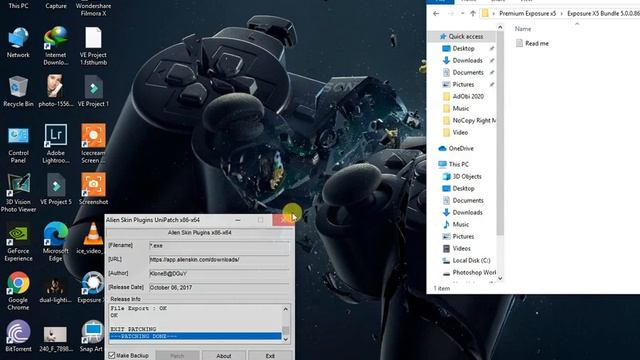This screenshot has width=640, height=360.
Task: Launch BitTorrent from desktop
Action: (x=18, y=336)
